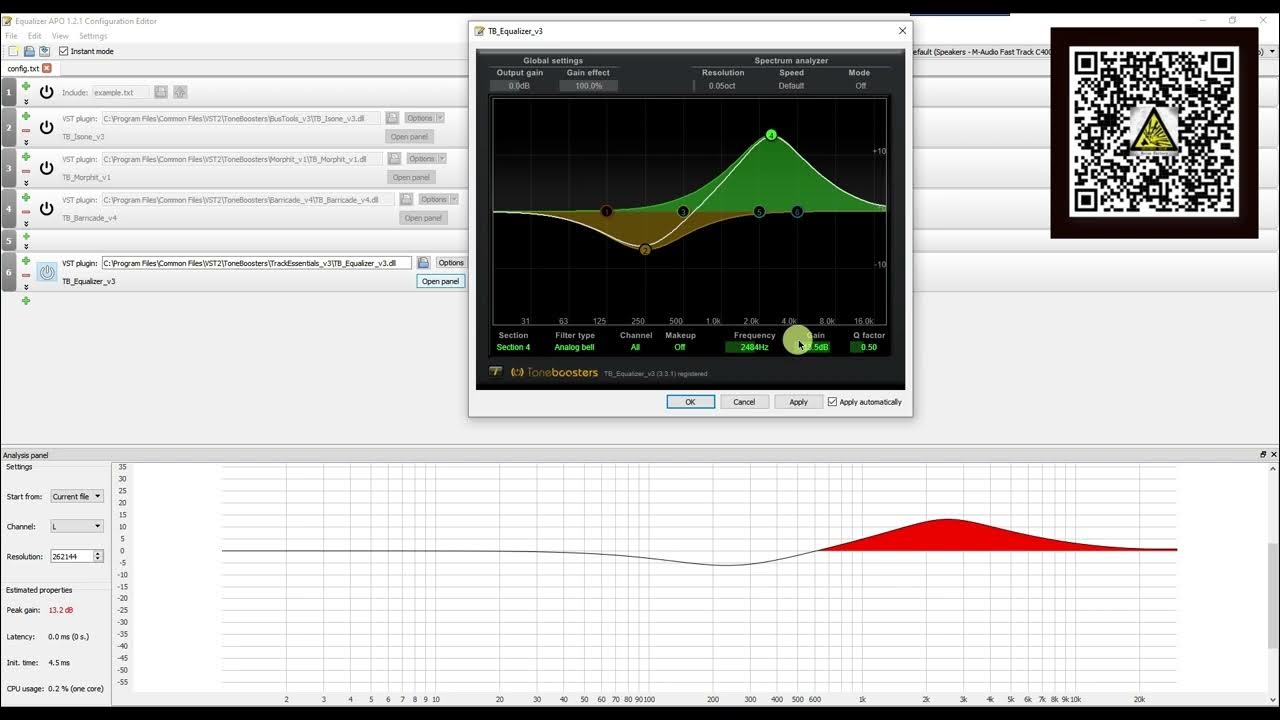Expand row 2 double-chevron arrow
The width and height of the screenshot is (1280, 720).
(x=26, y=142)
